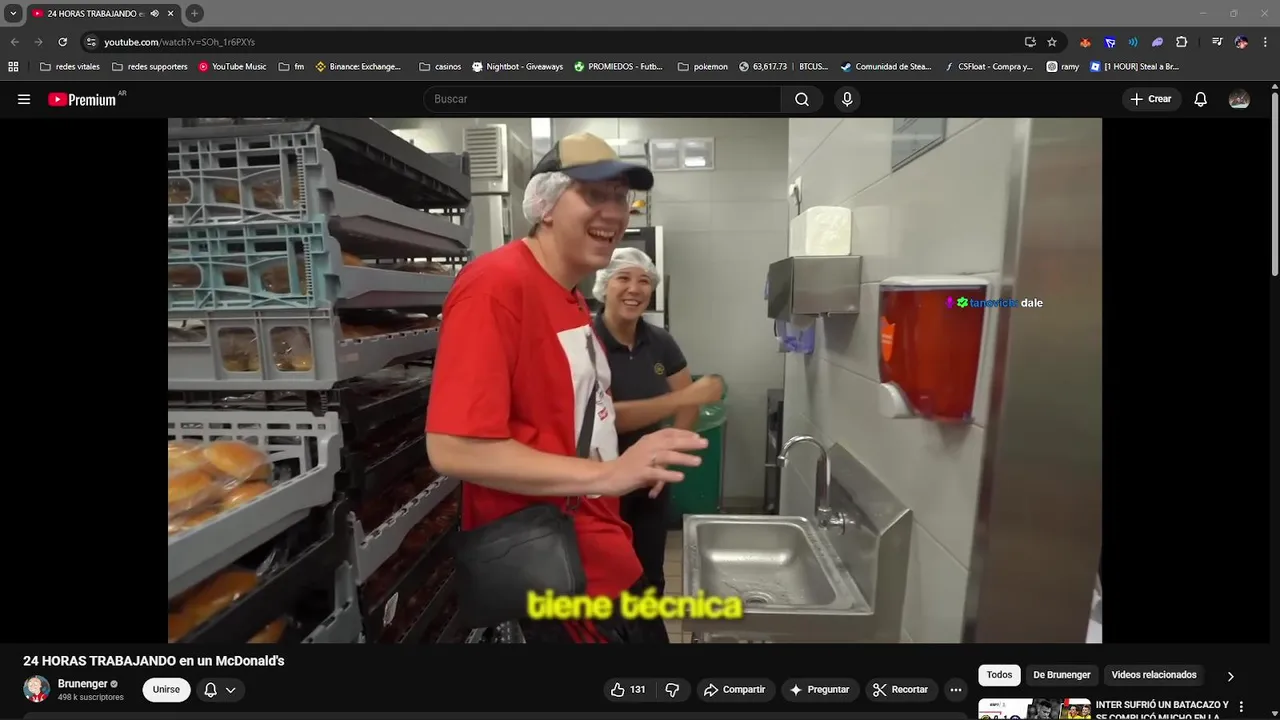Start voice search with microphone icon
This screenshot has height=720, width=1280.
click(847, 99)
